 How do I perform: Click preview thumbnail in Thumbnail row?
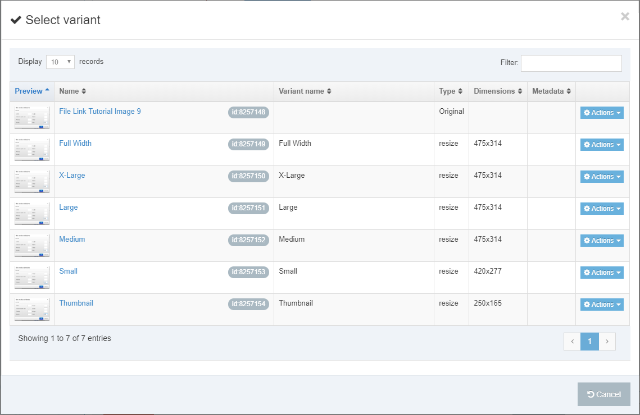[x=32, y=309]
